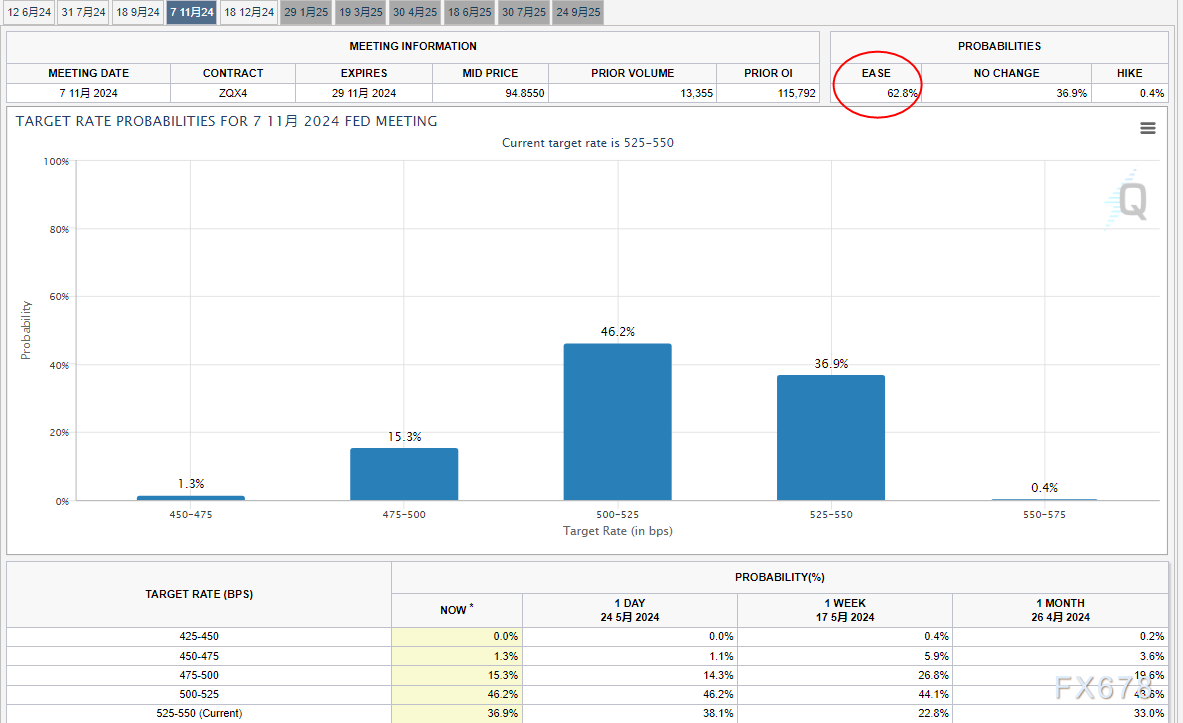This screenshot has width=1183, height=723.
Task: Select the 525-550 (Current) table row label
Action: [x=198, y=713]
